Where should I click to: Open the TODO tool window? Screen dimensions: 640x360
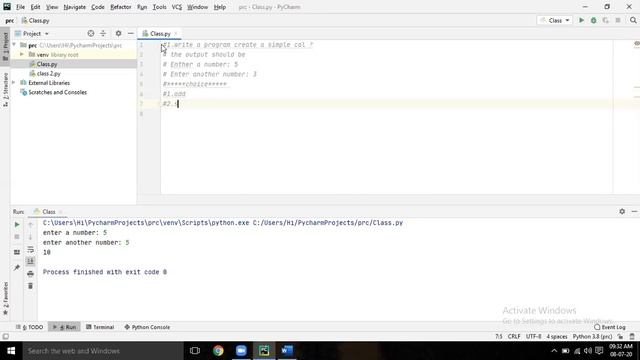coord(29,327)
